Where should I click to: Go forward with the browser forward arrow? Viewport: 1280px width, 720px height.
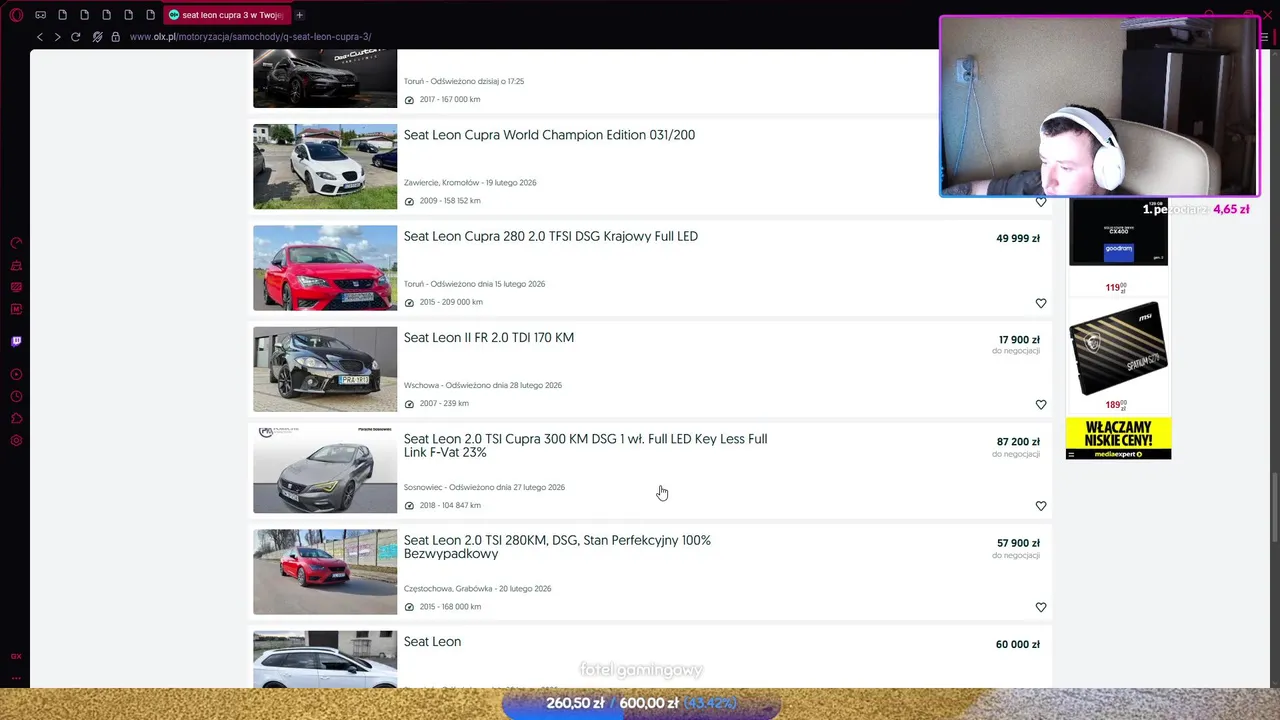(x=57, y=37)
